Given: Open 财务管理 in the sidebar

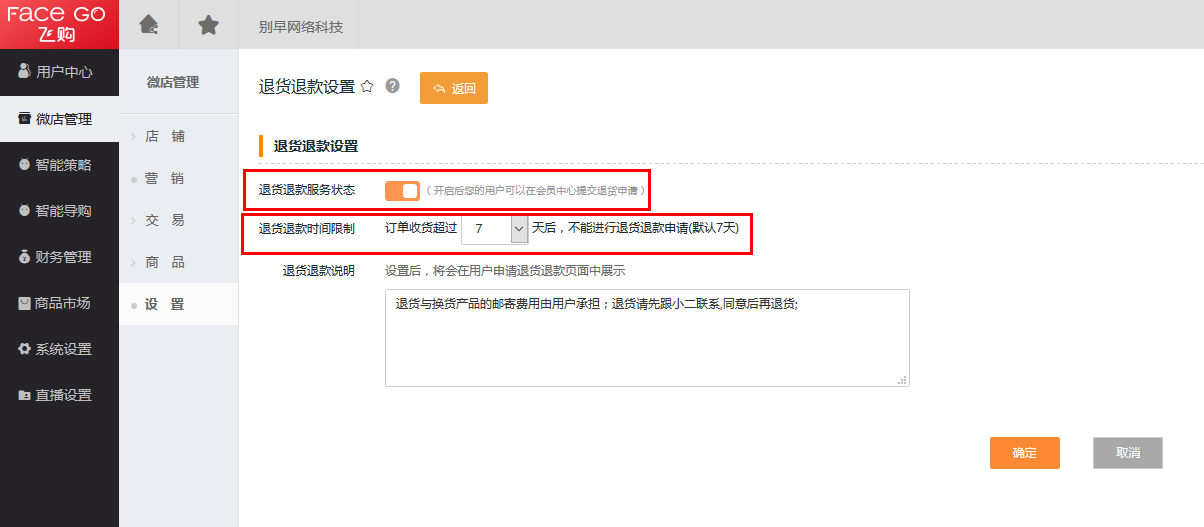Looking at the screenshot, I should 59,257.
